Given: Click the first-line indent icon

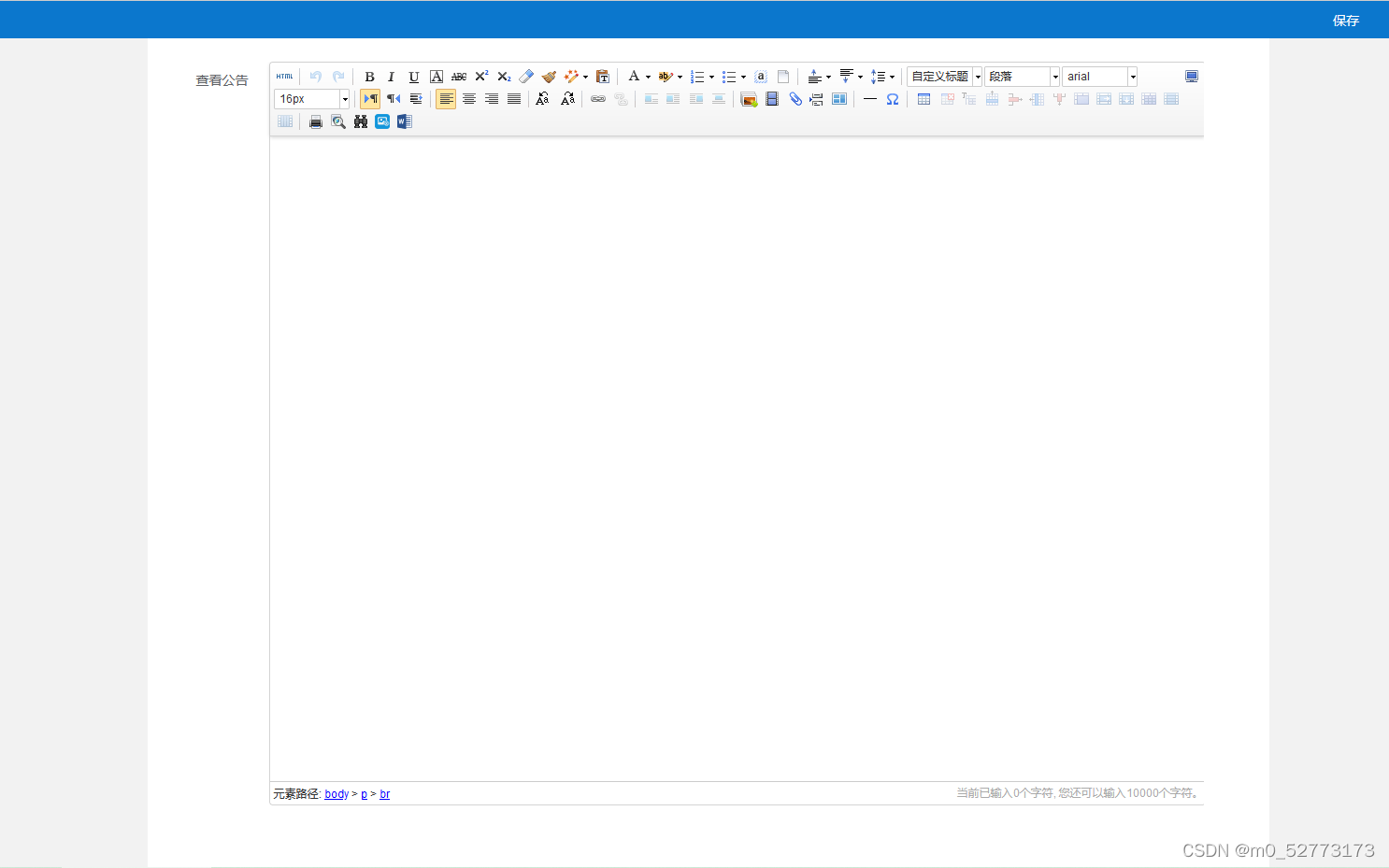Looking at the screenshot, I should [x=416, y=99].
